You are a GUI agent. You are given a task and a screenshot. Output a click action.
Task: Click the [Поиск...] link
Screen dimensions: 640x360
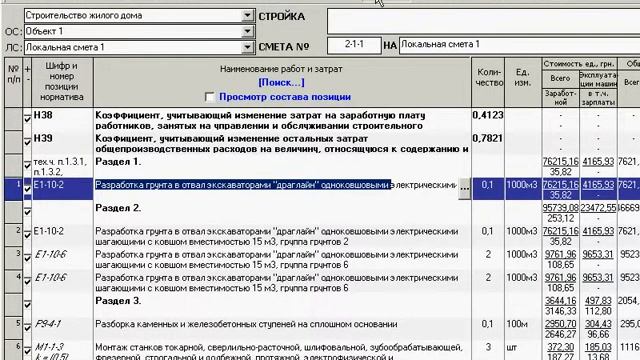click(281, 82)
